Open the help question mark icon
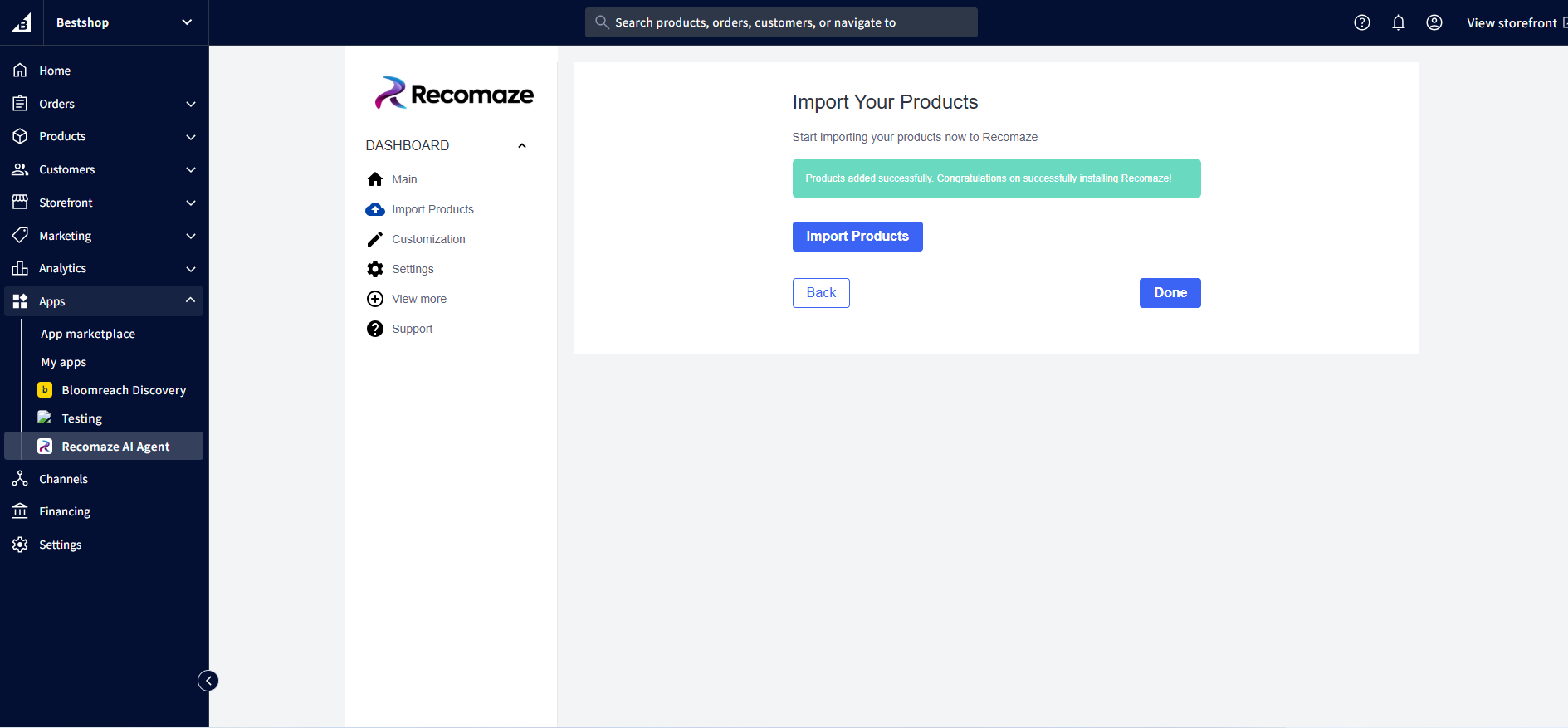The image size is (1568, 728). [1362, 22]
